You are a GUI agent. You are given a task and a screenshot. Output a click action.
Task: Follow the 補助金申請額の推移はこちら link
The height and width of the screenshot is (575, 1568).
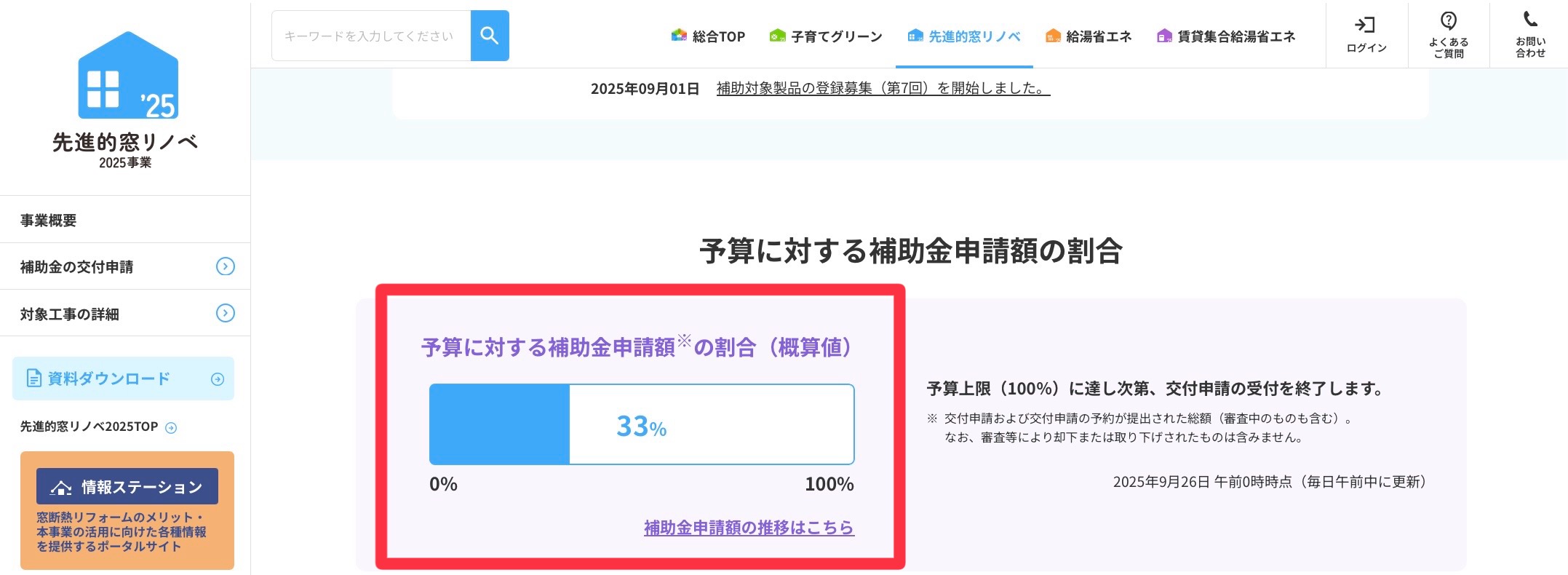pyautogui.click(x=749, y=528)
